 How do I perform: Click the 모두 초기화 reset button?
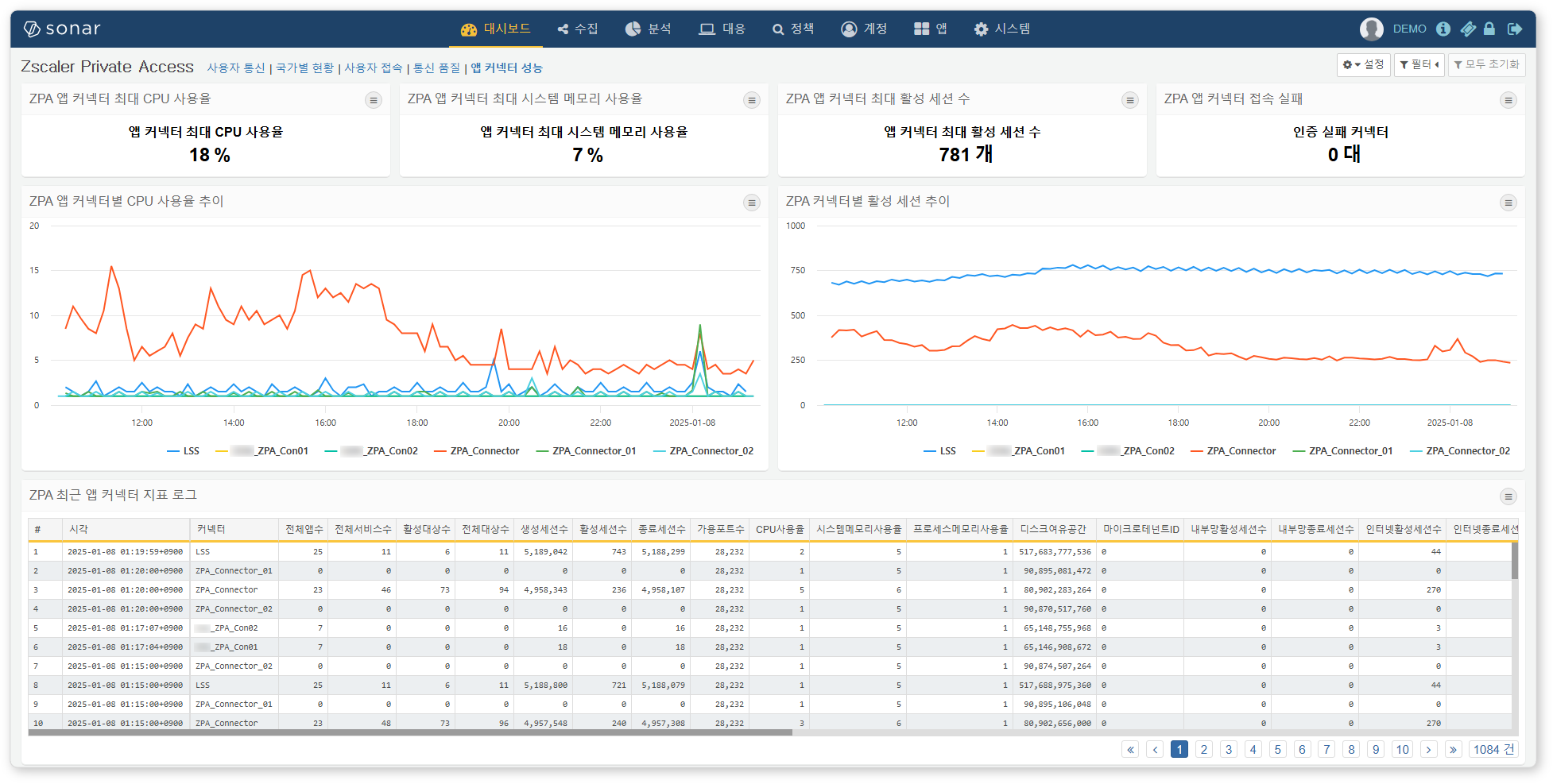point(1486,64)
